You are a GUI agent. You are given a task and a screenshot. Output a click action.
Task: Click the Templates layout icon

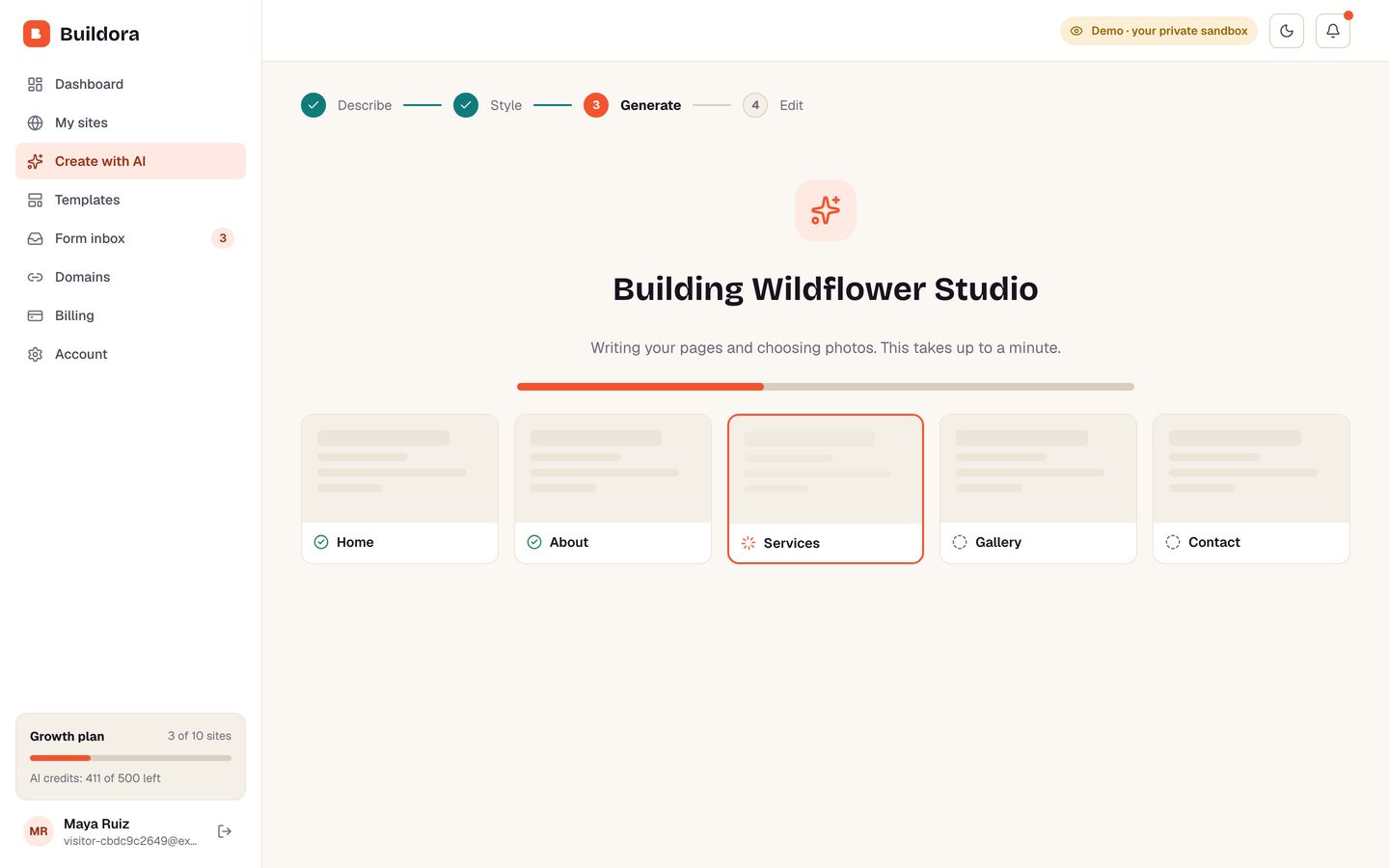point(36,200)
